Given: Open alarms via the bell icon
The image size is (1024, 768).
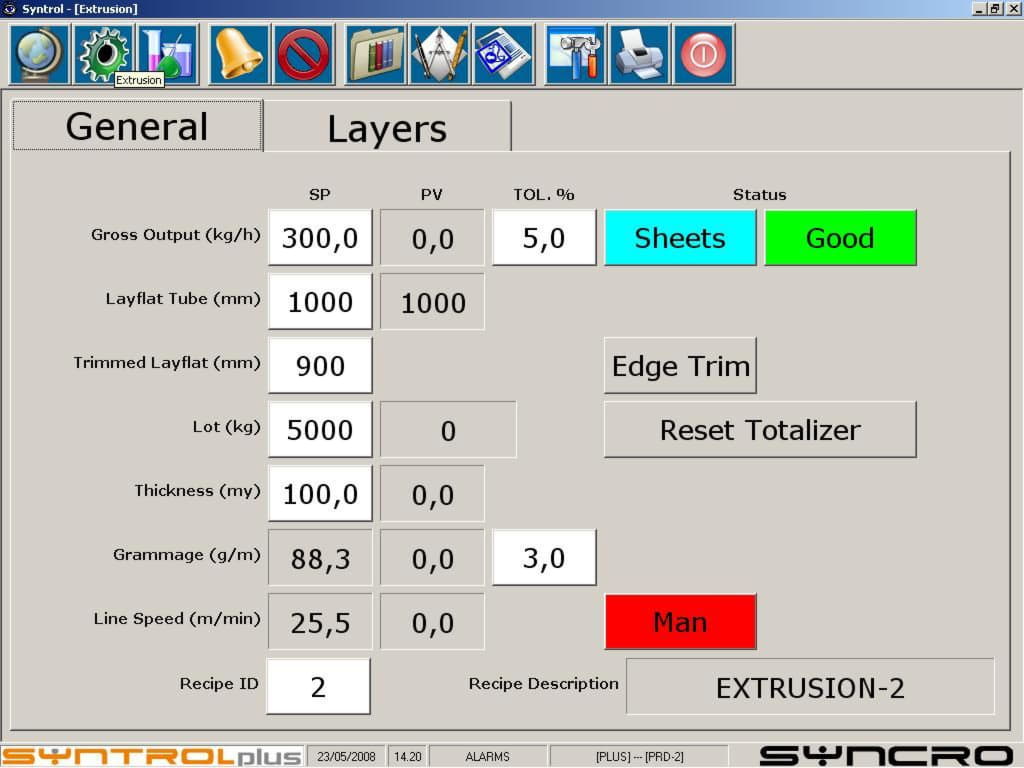Looking at the screenshot, I should coord(239,54).
